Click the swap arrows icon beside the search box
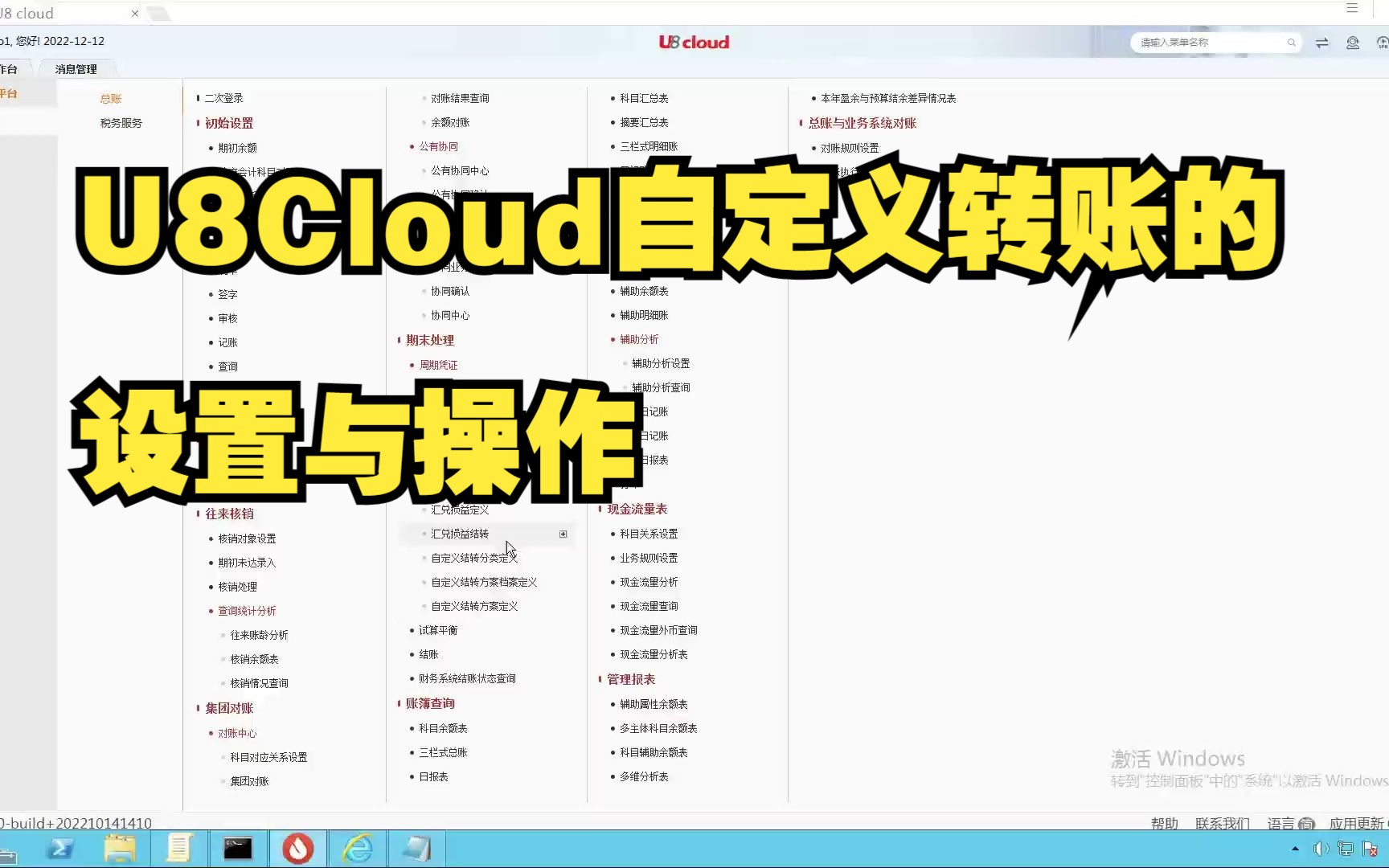The width and height of the screenshot is (1389, 868). point(1321,43)
